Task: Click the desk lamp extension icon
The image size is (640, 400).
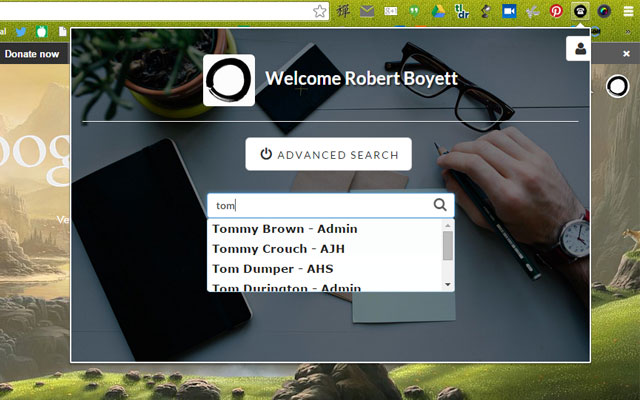Action: pos(485,11)
